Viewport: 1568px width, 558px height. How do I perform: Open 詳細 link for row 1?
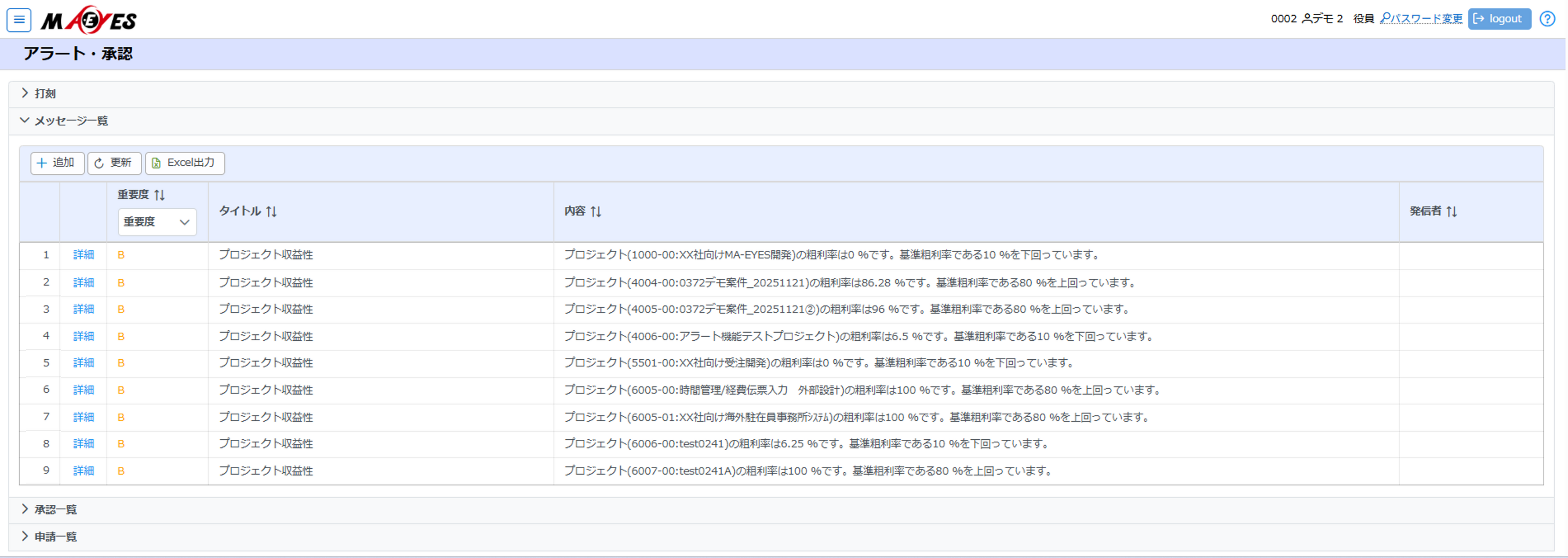pyautogui.click(x=83, y=255)
